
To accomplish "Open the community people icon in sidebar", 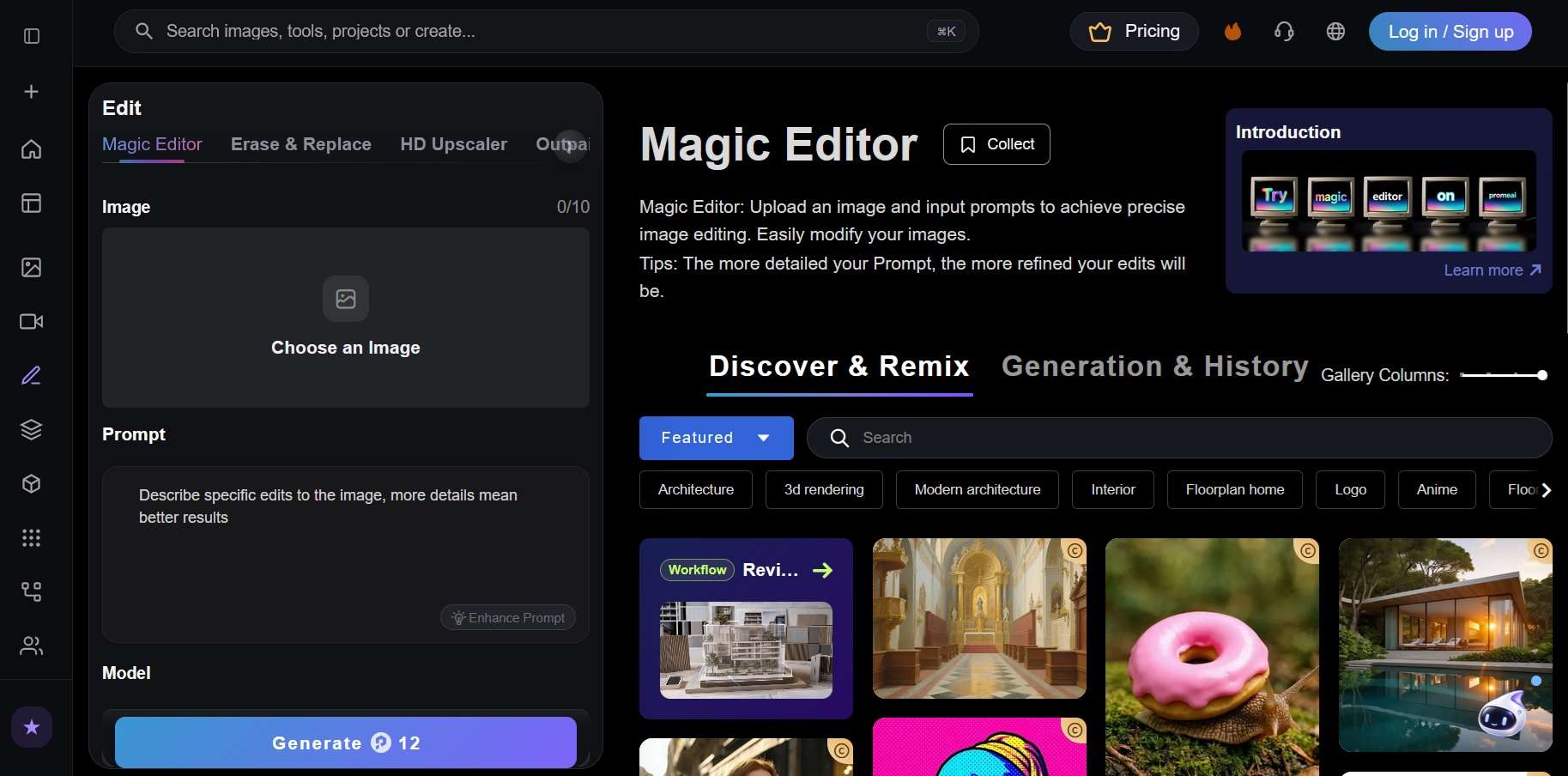I will (x=32, y=646).
